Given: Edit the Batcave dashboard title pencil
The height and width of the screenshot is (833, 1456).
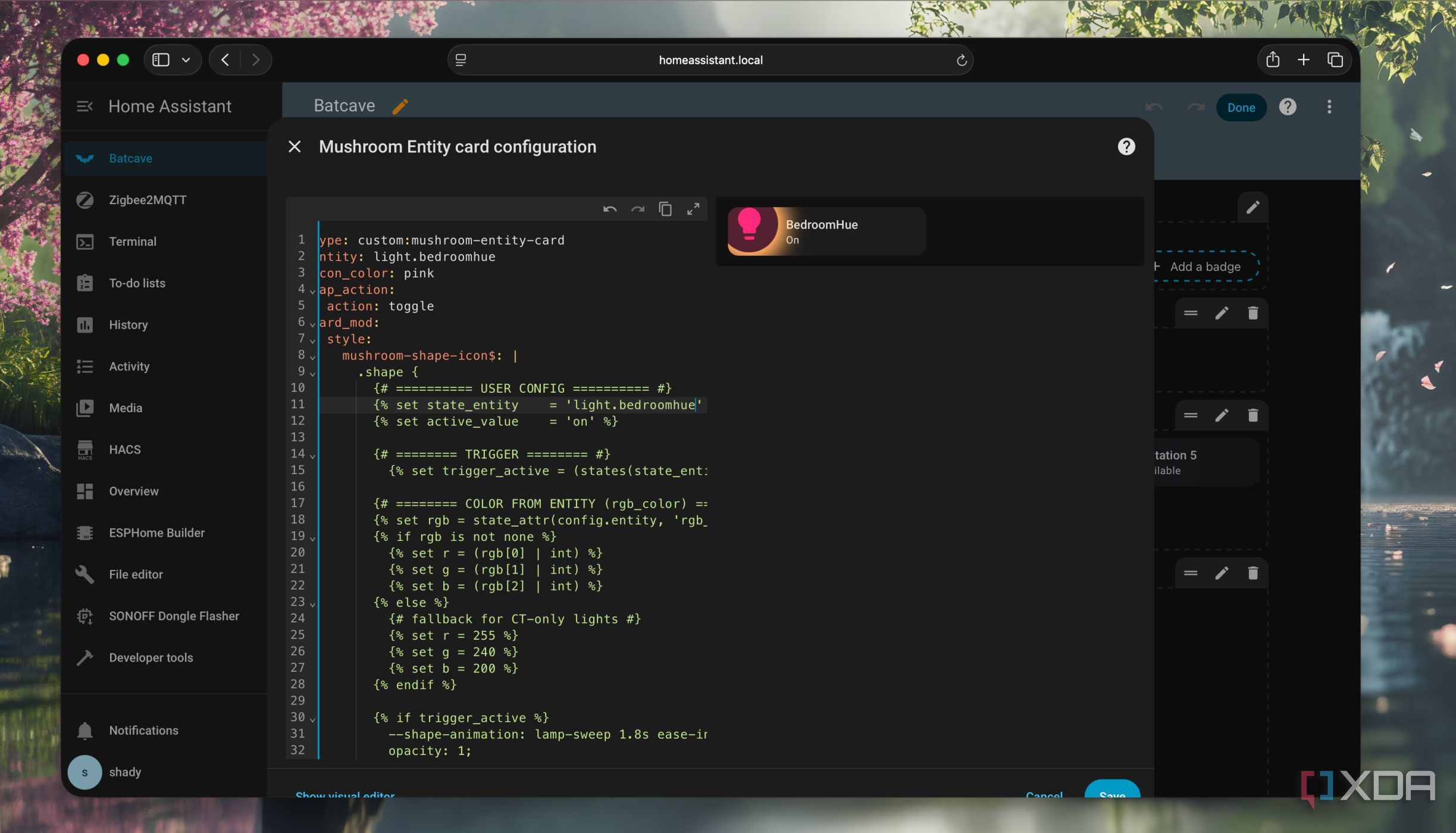Looking at the screenshot, I should pyautogui.click(x=400, y=107).
